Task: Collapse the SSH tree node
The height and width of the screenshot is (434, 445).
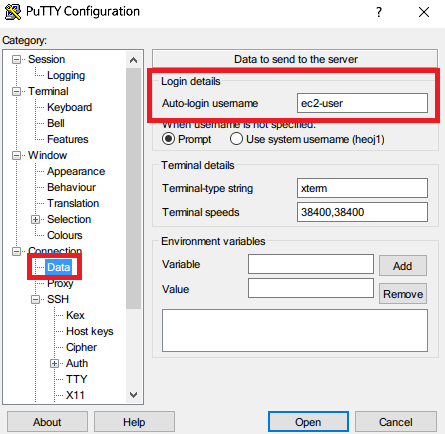Action: [35, 299]
